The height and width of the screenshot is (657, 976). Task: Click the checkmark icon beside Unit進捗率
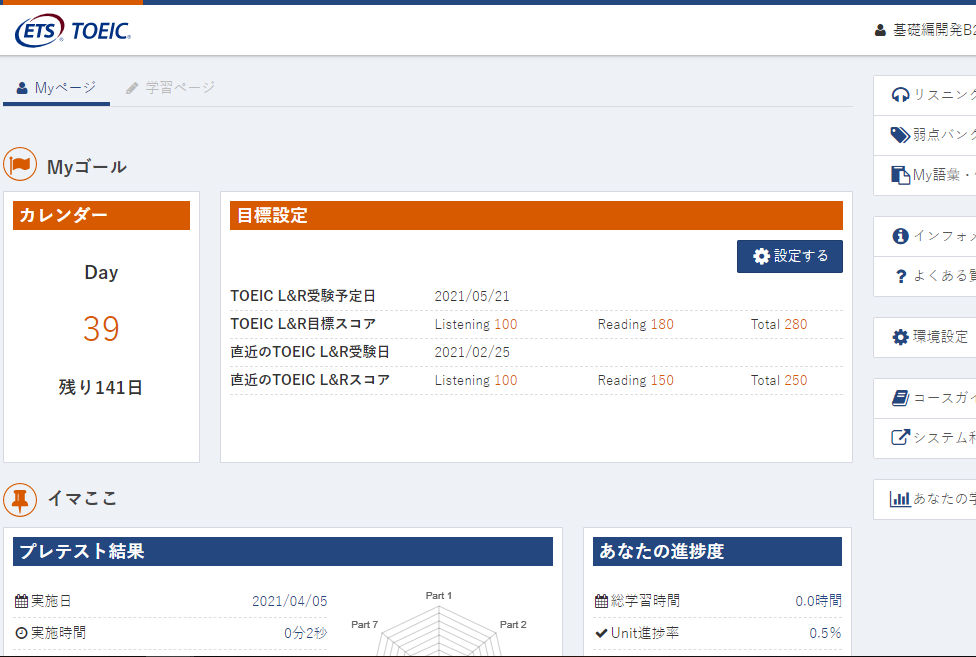click(601, 633)
